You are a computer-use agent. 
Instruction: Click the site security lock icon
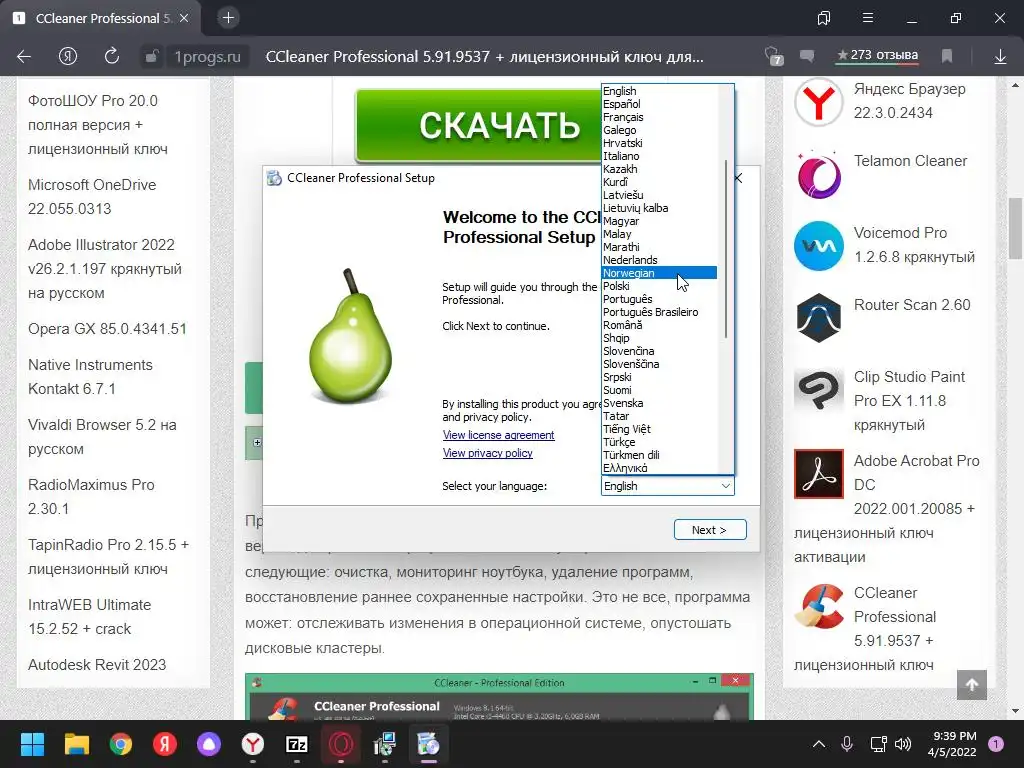(x=151, y=57)
